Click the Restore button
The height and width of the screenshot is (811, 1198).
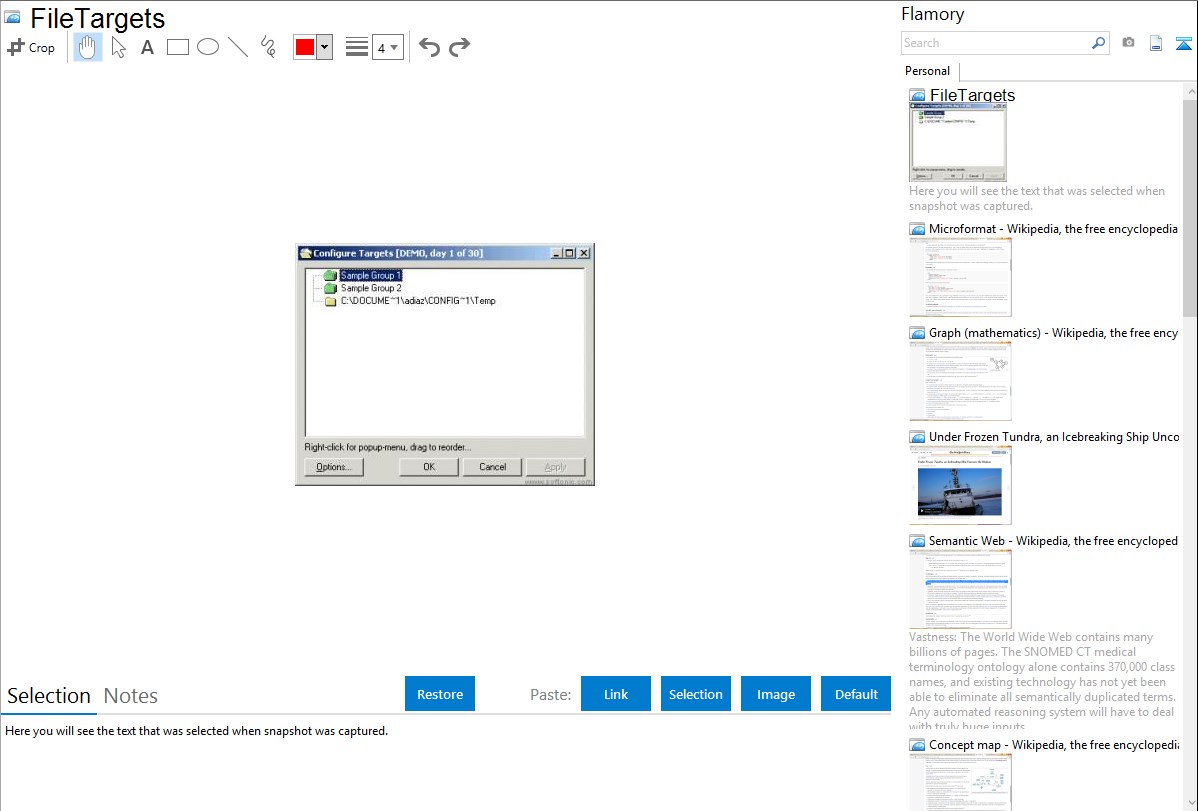click(x=440, y=694)
